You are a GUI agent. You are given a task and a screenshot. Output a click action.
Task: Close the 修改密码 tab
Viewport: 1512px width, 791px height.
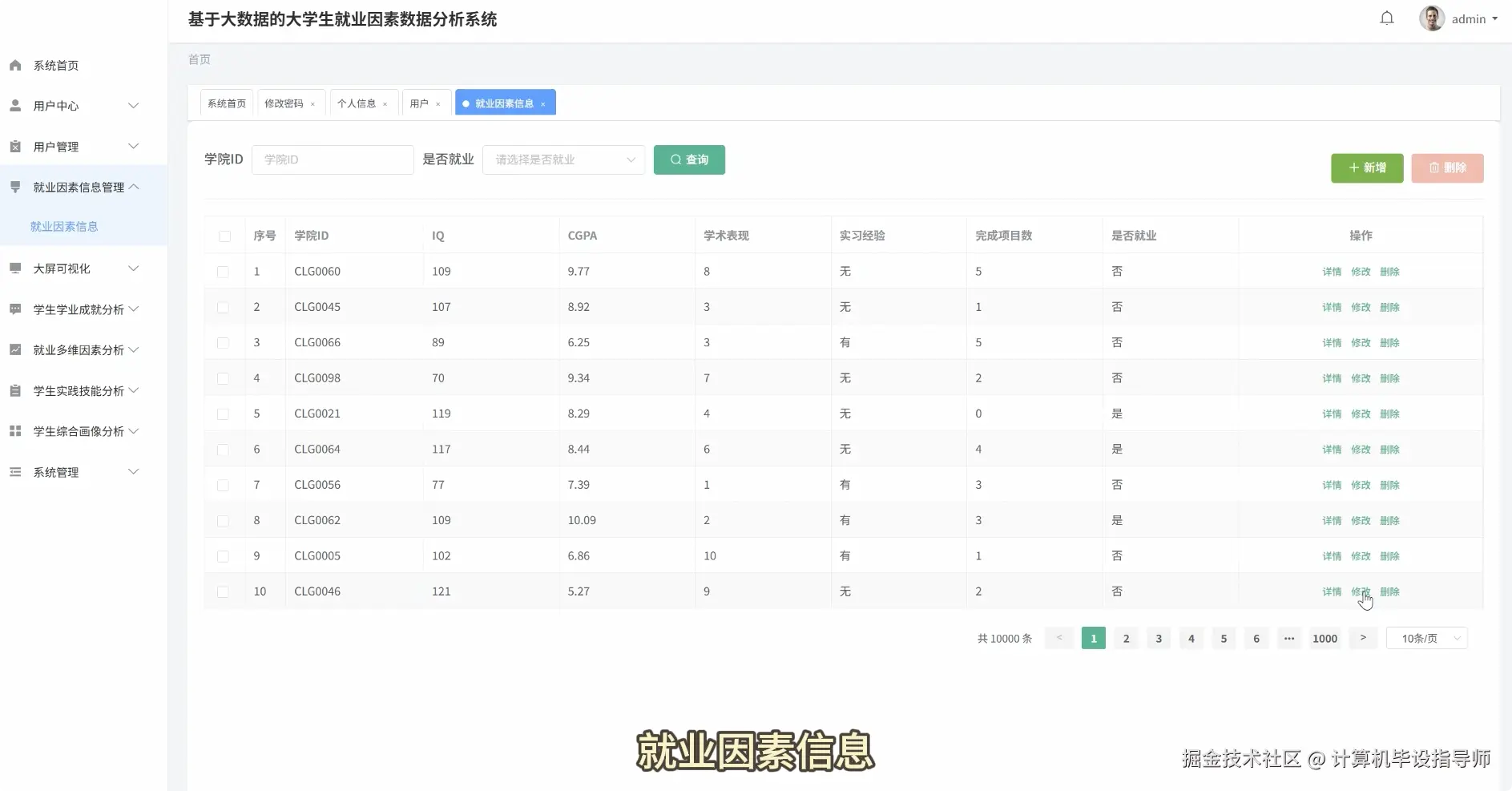pyautogui.click(x=312, y=103)
